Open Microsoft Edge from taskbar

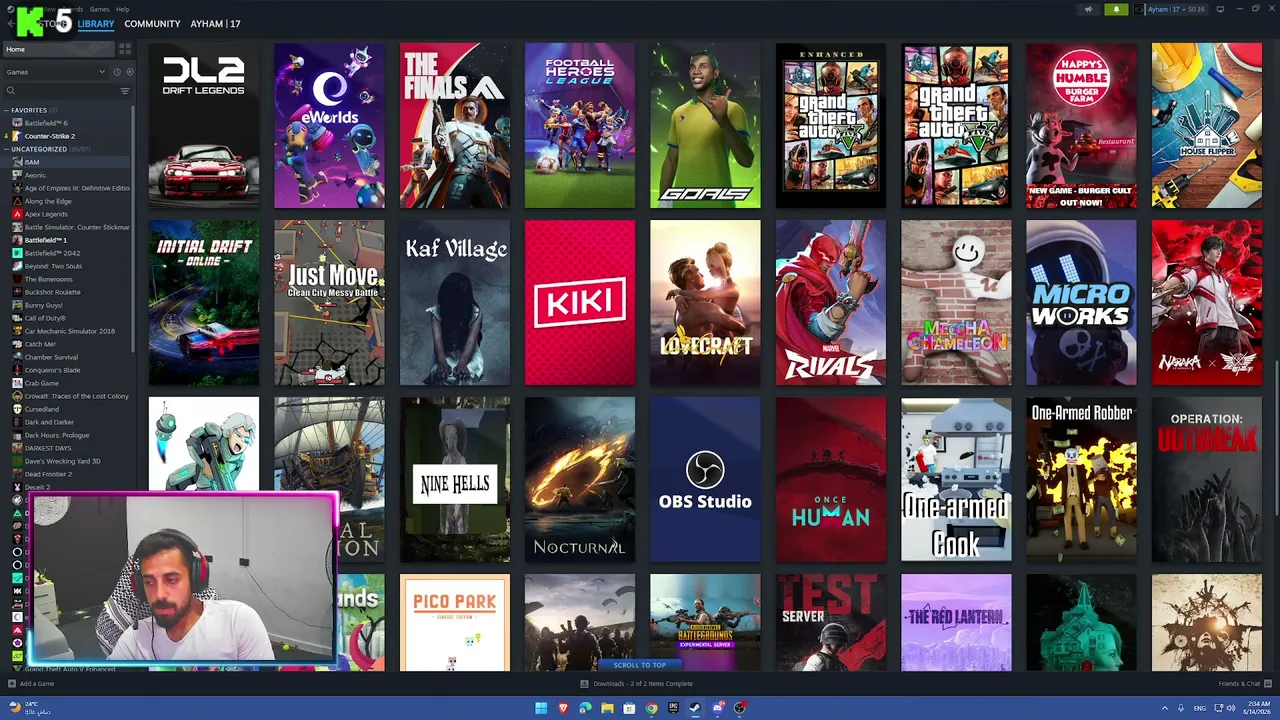pos(585,708)
